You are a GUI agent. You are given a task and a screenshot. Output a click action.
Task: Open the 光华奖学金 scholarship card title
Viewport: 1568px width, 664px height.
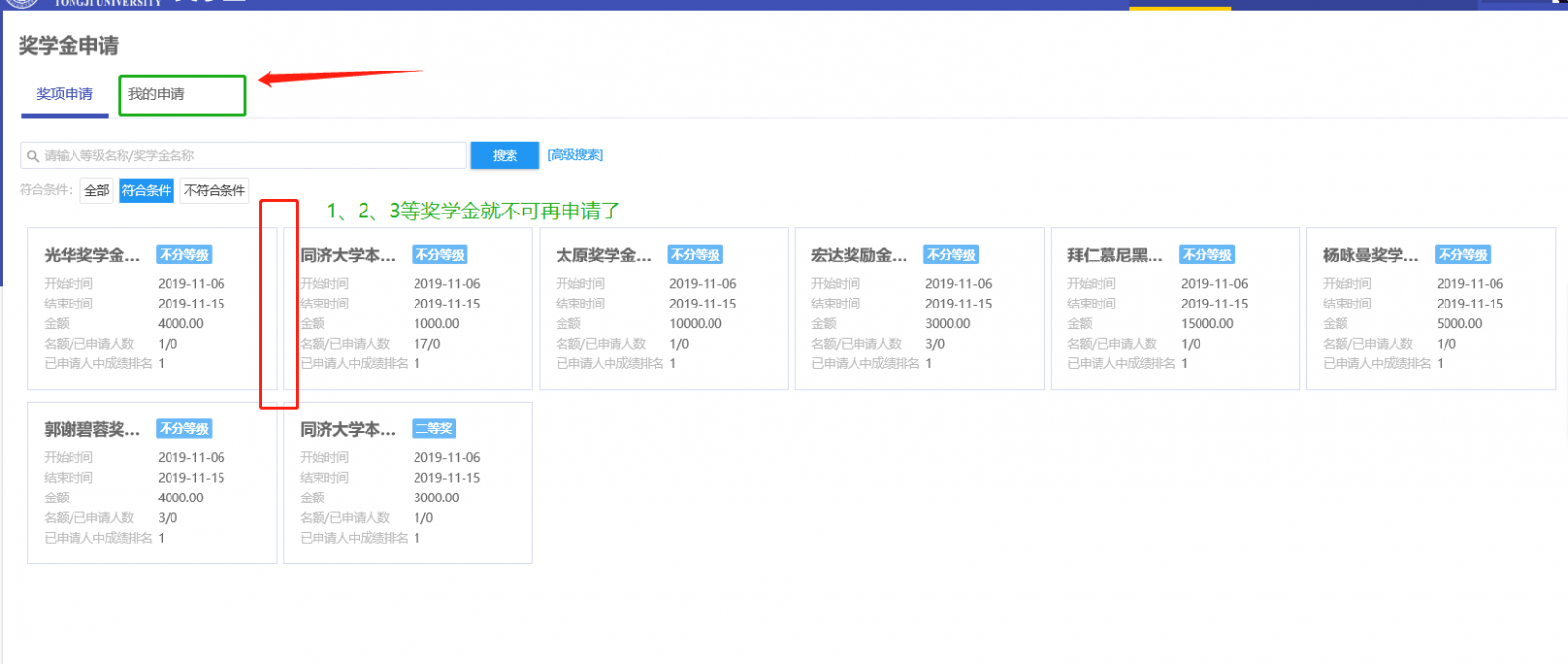[x=92, y=256]
